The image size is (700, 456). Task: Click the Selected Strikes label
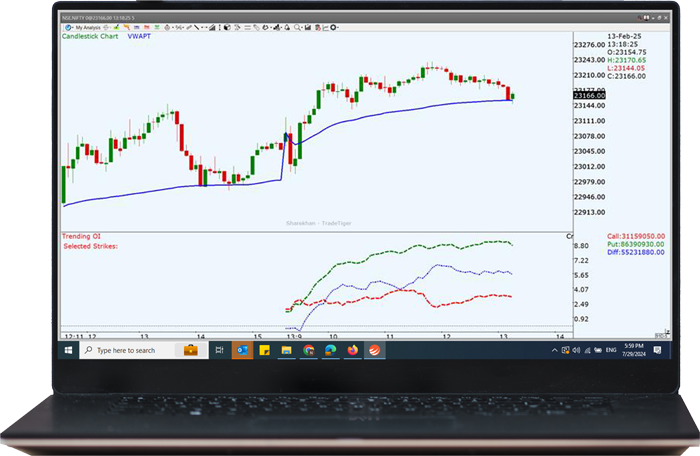[x=90, y=246]
